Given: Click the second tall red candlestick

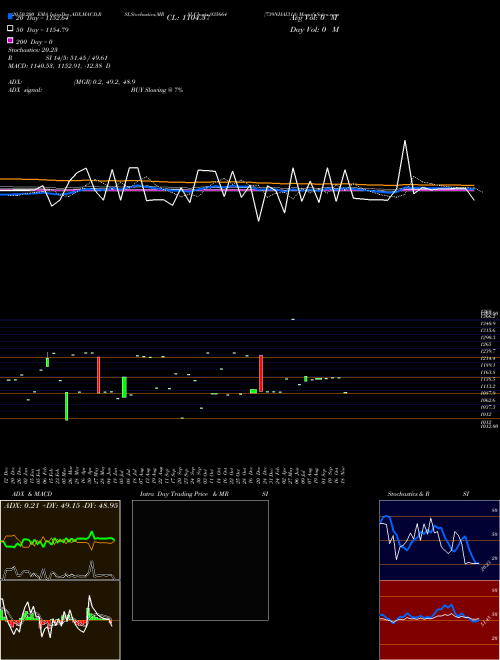Looking at the screenshot, I should tap(261, 373).
